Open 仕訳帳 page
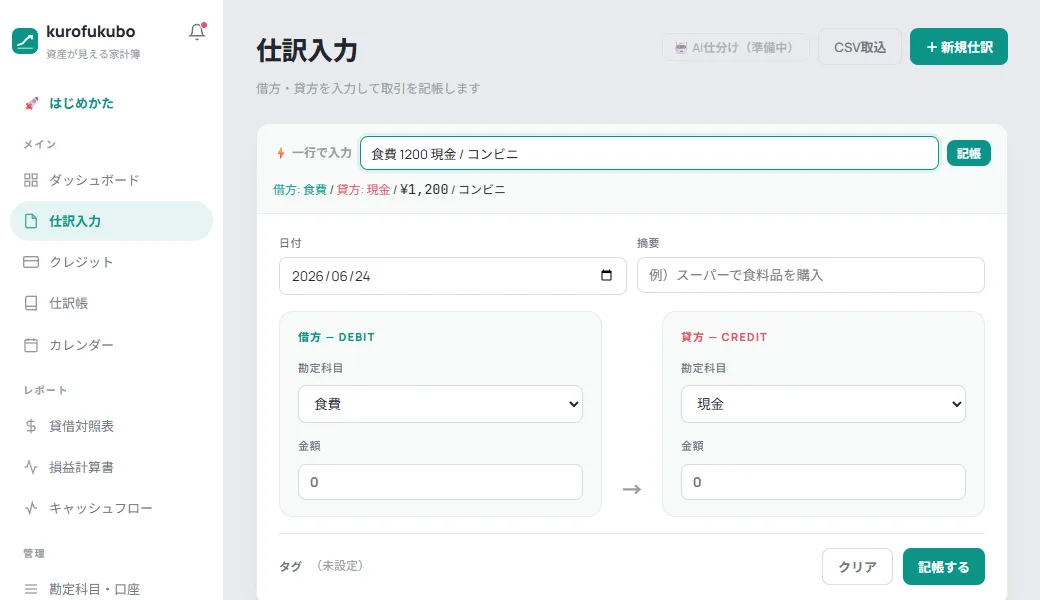Image resolution: width=1040 pixels, height=600 pixels. (111, 303)
